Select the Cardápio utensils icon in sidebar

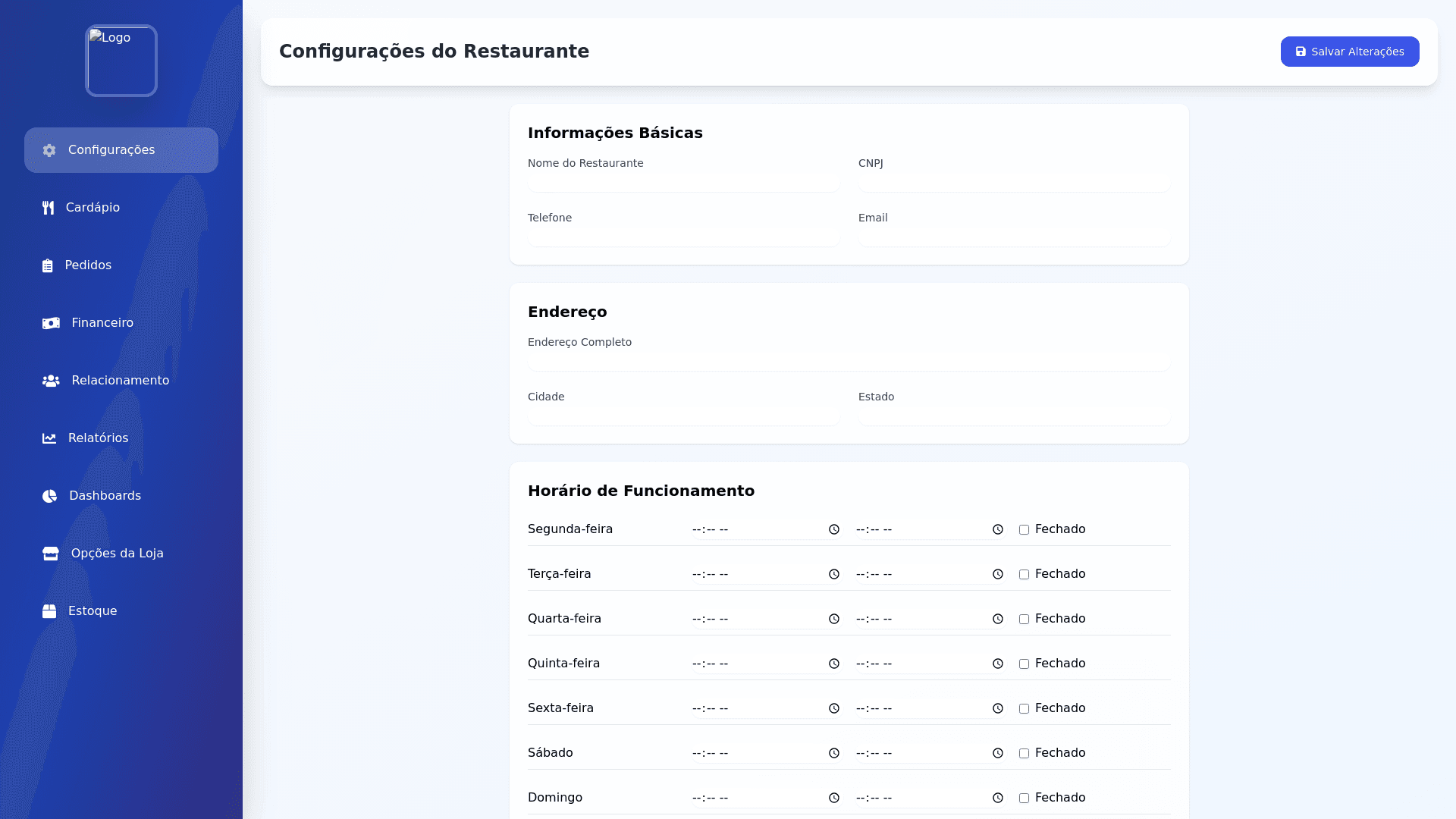coord(49,207)
